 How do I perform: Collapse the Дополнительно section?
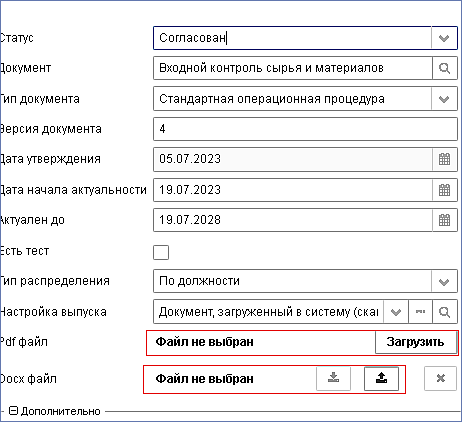point(13,411)
